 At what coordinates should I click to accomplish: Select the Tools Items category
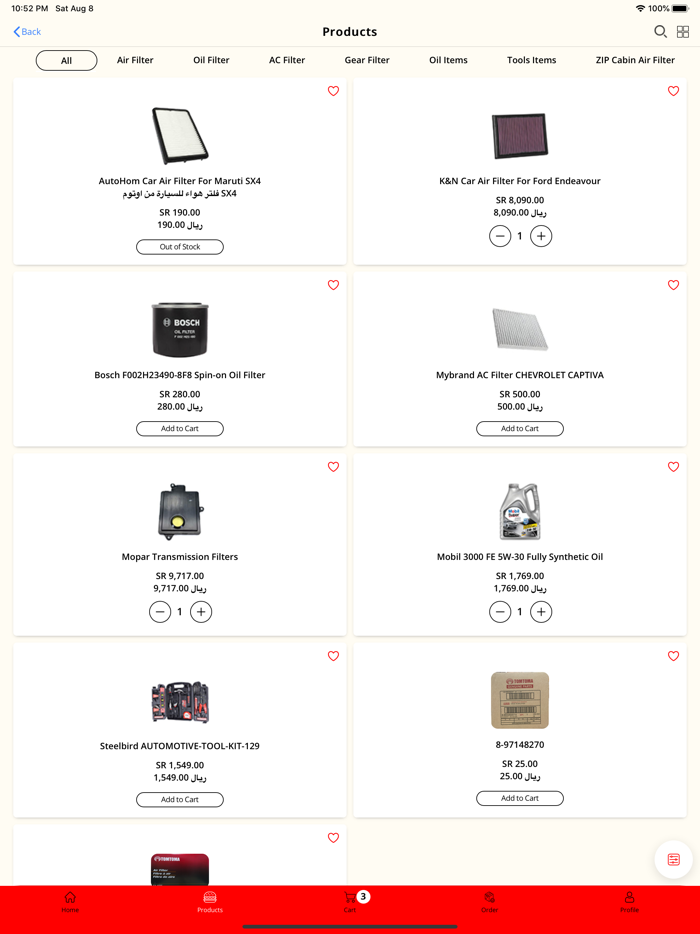531,60
